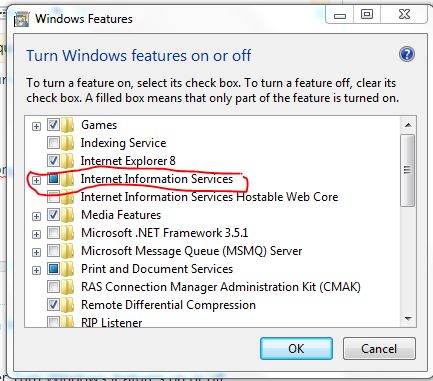Click the Internet Information Services folder icon
Screen dimensions: 433x381
tap(68, 179)
